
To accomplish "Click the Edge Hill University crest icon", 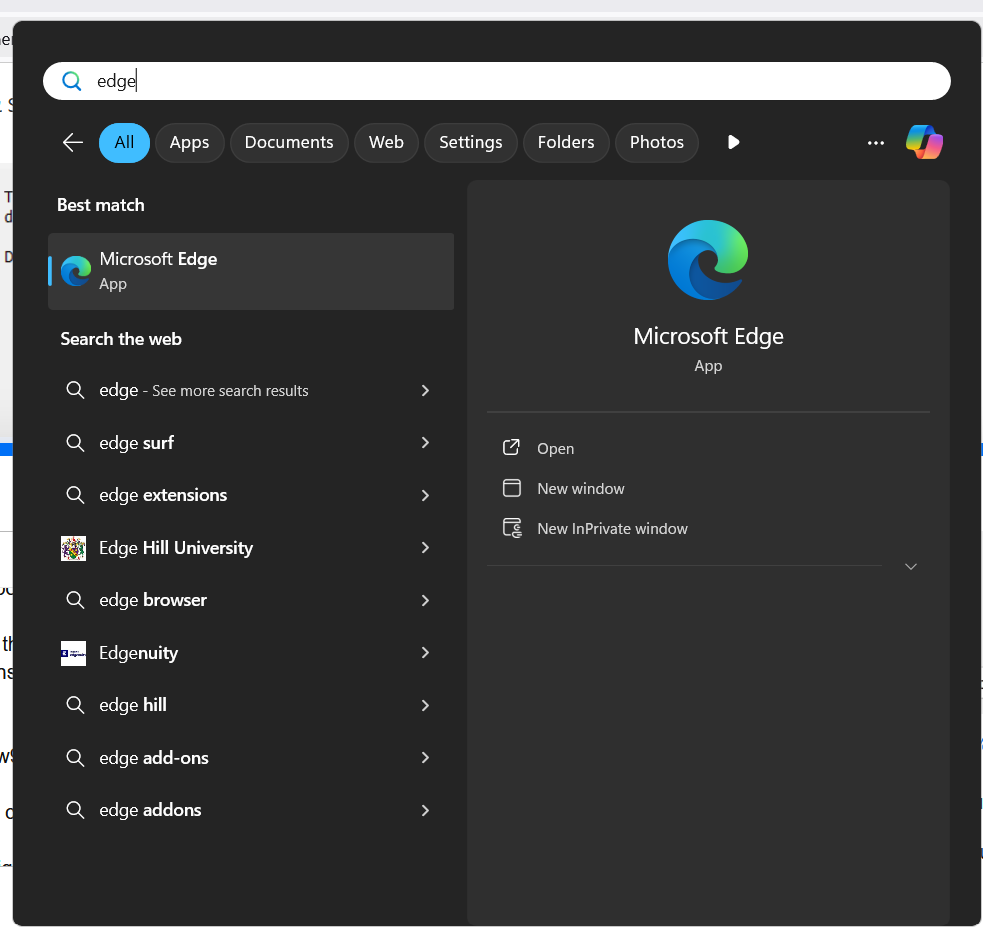I will (73, 548).
